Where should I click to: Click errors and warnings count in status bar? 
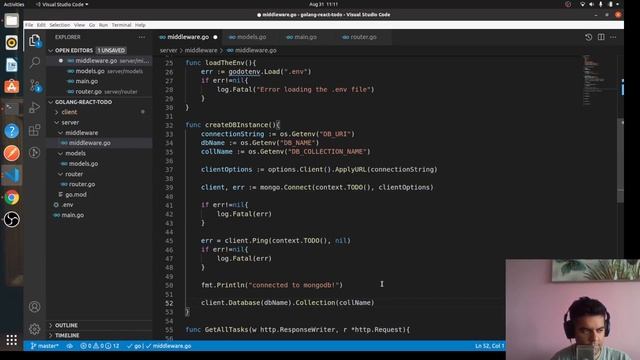pos(100,346)
